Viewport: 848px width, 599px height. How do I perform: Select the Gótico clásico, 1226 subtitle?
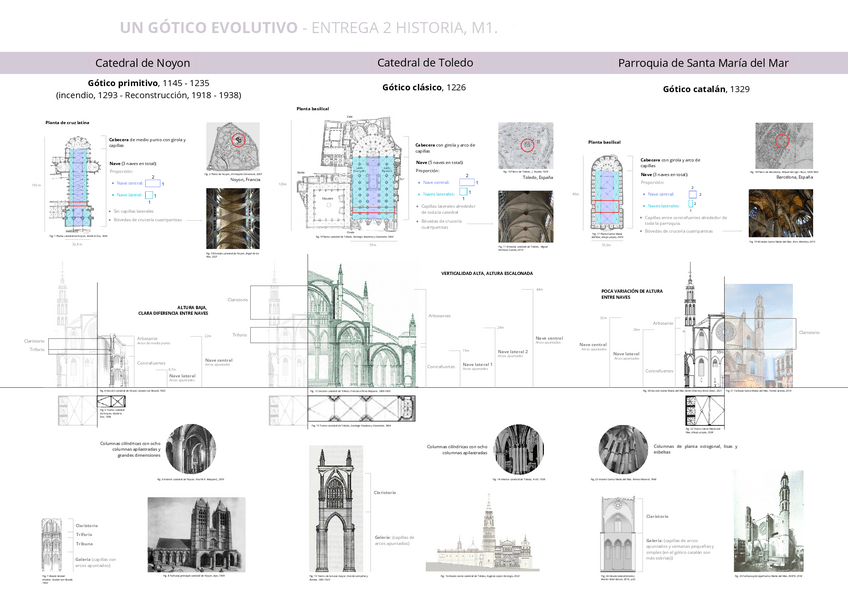tap(424, 88)
